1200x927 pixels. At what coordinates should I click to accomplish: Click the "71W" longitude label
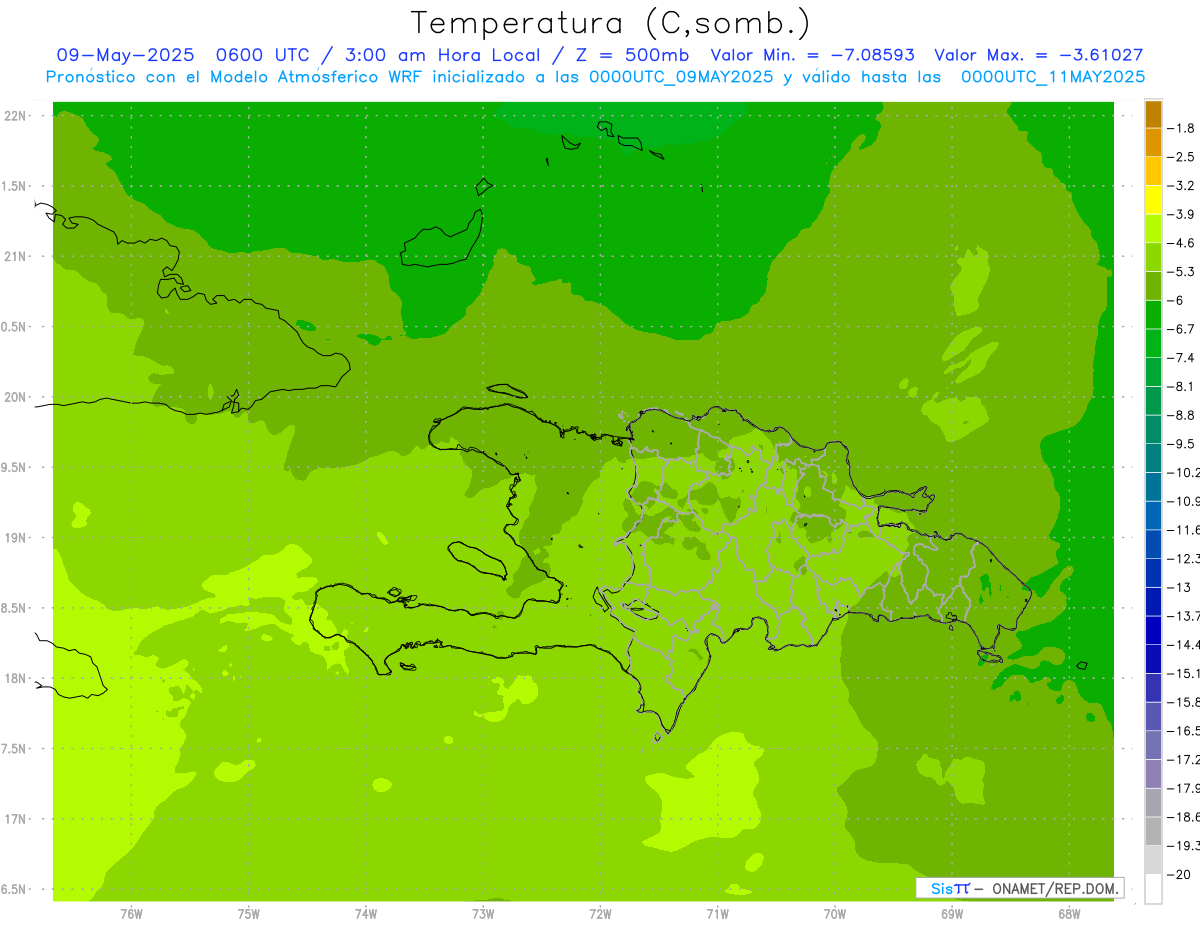pyautogui.click(x=717, y=914)
